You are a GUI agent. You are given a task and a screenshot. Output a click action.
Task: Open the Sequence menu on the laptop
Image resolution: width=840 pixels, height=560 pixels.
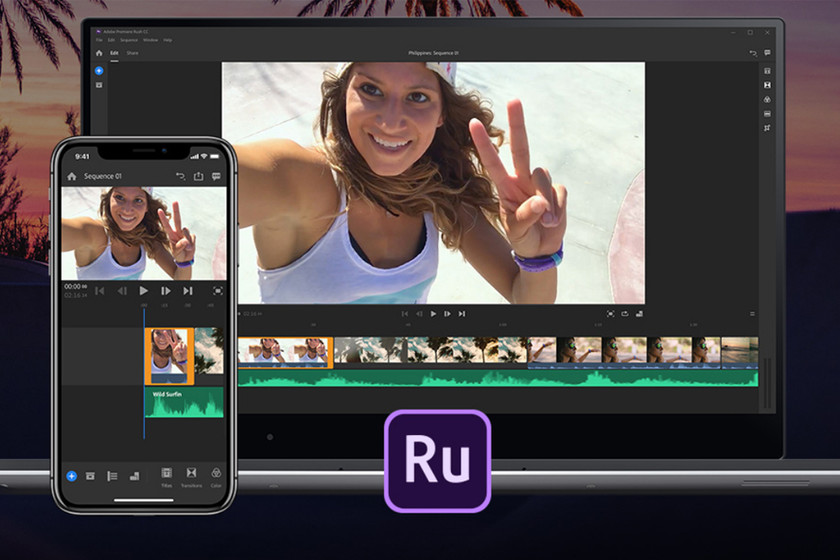point(129,40)
